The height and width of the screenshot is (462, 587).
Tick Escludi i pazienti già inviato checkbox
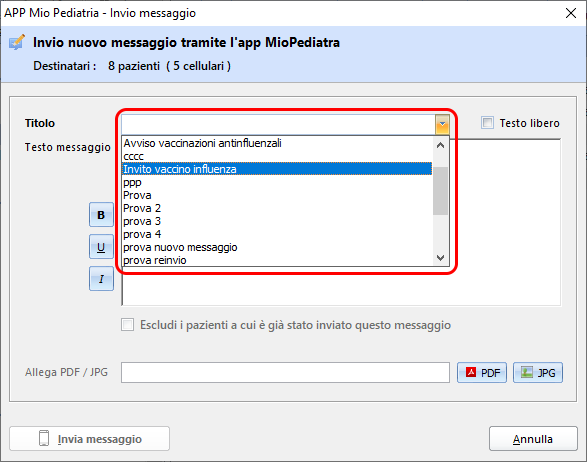[x=127, y=325]
